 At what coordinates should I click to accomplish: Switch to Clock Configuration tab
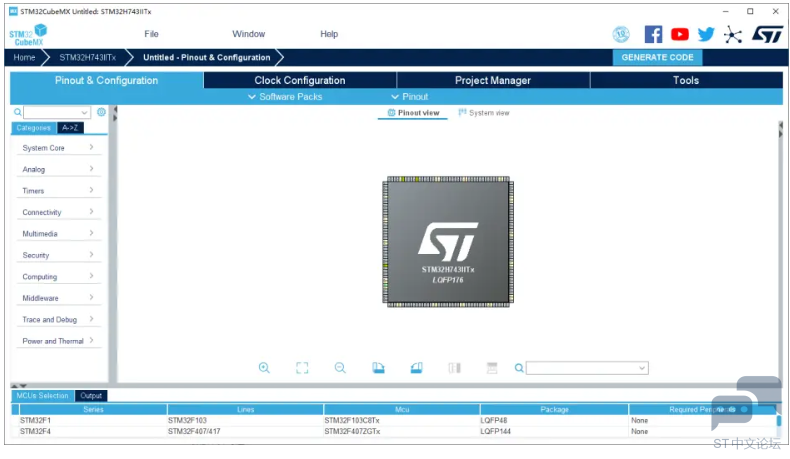[x=300, y=80]
